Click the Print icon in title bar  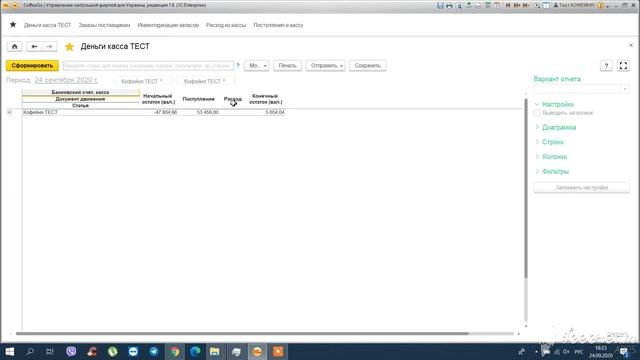[x=449, y=5]
